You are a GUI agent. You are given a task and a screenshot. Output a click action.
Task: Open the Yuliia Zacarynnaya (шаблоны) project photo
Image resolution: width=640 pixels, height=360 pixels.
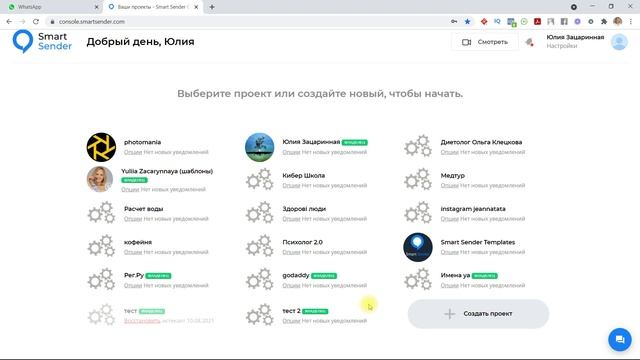(100, 179)
